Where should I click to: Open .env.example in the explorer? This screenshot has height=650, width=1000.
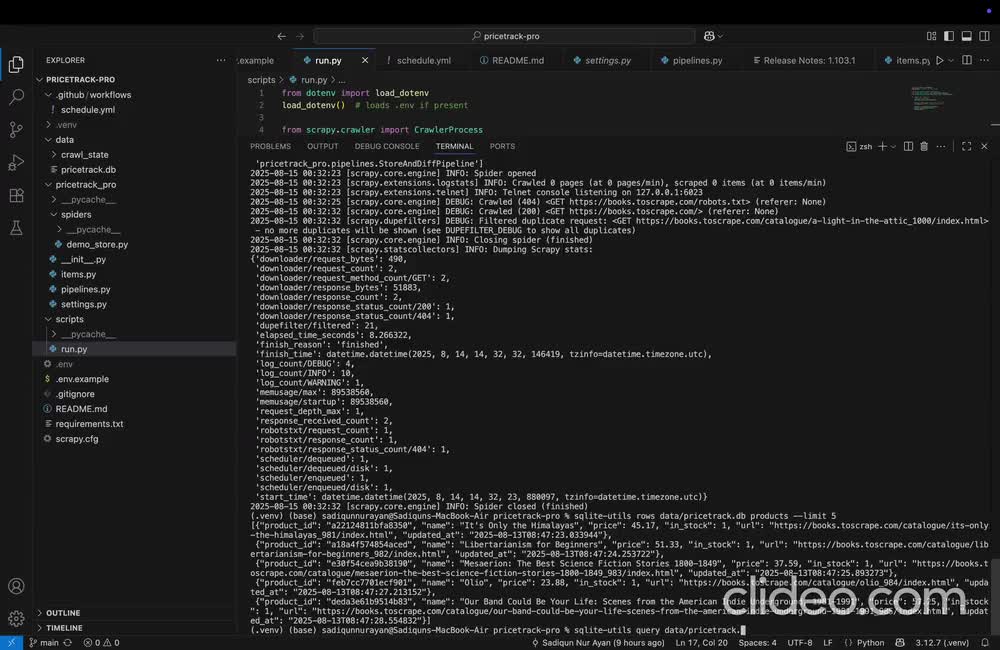click(135, 379)
